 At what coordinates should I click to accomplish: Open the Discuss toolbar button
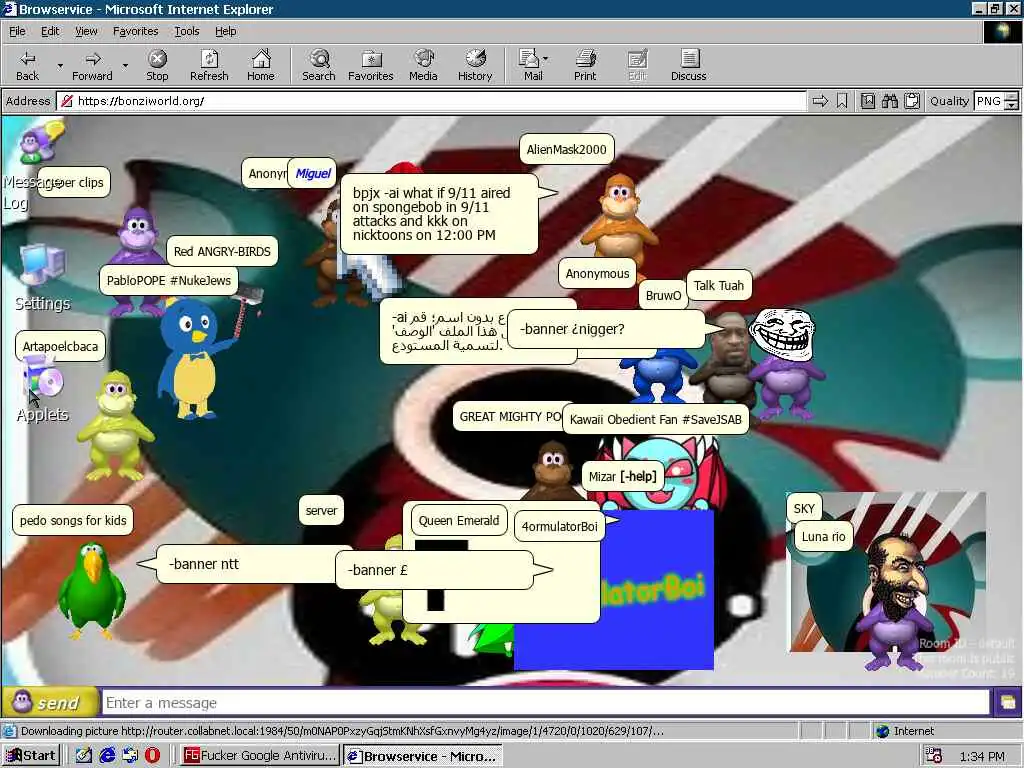pos(688,65)
